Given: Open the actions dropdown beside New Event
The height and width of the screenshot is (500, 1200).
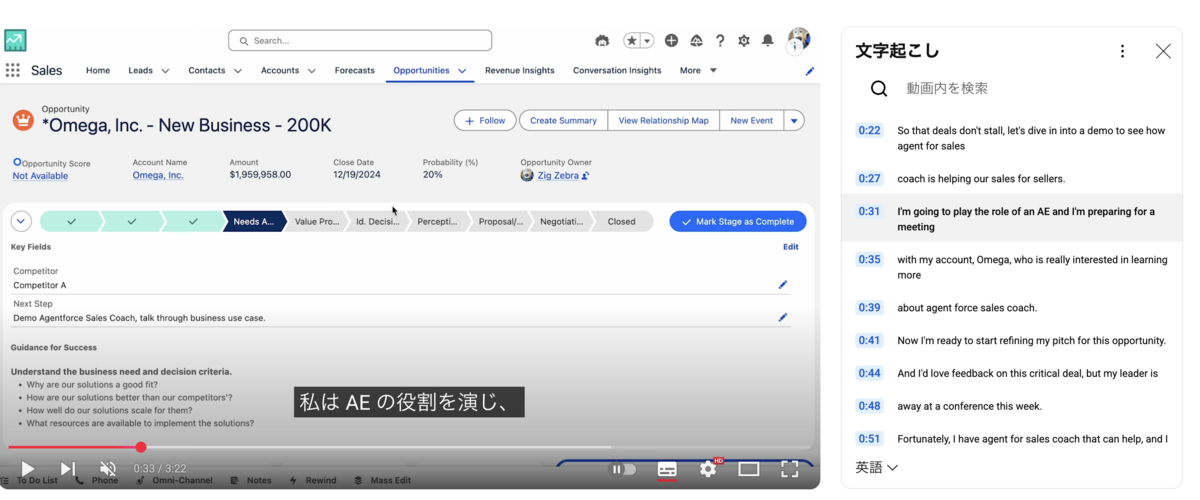Looking at the screenshot, I should point(794,121).
